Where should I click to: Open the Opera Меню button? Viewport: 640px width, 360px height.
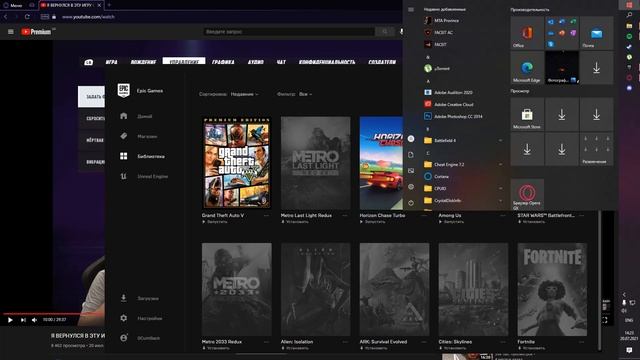[13, 5]
